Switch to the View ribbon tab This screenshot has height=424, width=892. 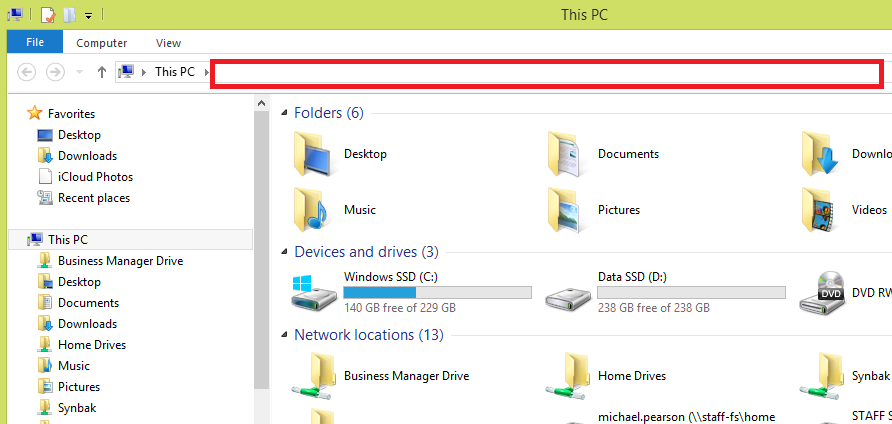(168, 43)
